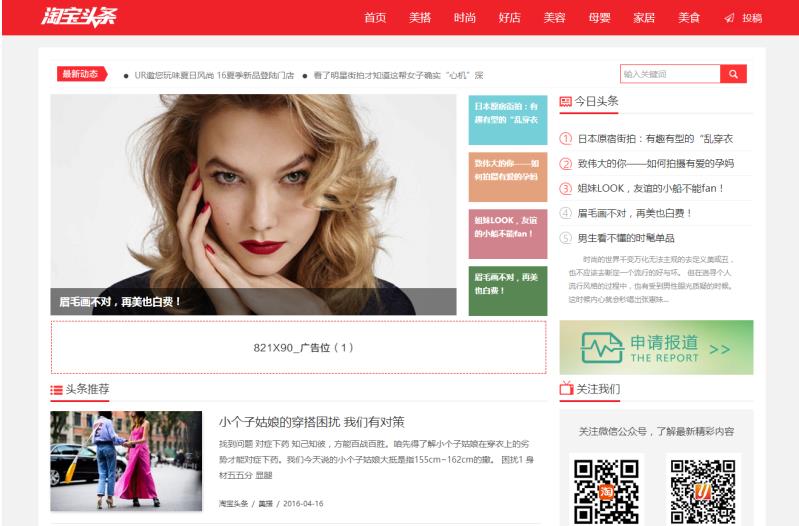Open the 申请报道 THE REPORT banner

(656, 348)
